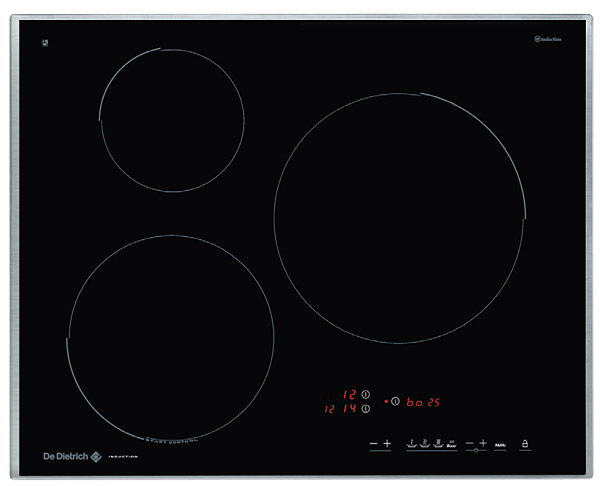The image size is (600, 486).
Task: Touch the bottom-left Start Control zone
Action: 170,338
